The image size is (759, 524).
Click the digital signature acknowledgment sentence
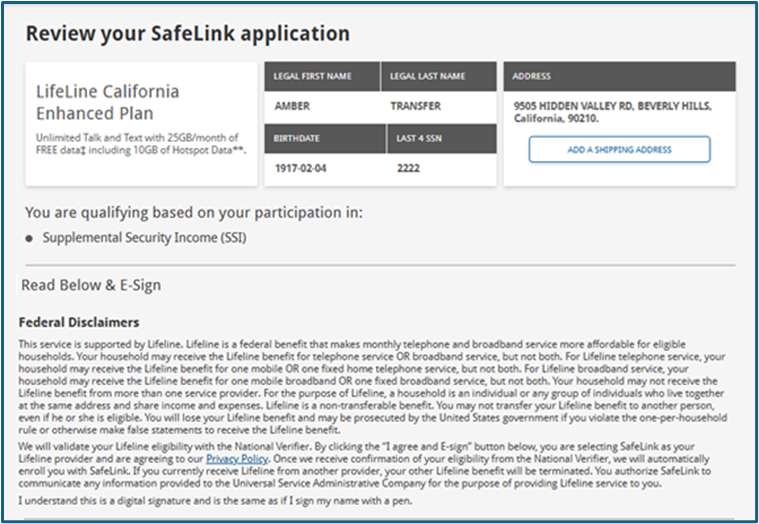pos(215,501)
